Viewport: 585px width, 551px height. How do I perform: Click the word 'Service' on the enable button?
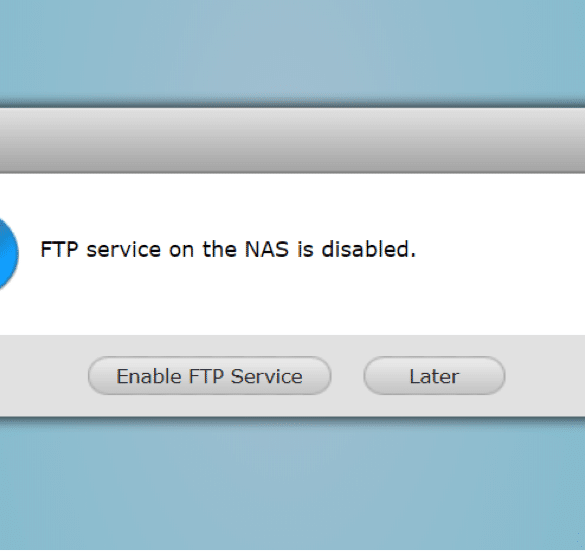(267, 376)
